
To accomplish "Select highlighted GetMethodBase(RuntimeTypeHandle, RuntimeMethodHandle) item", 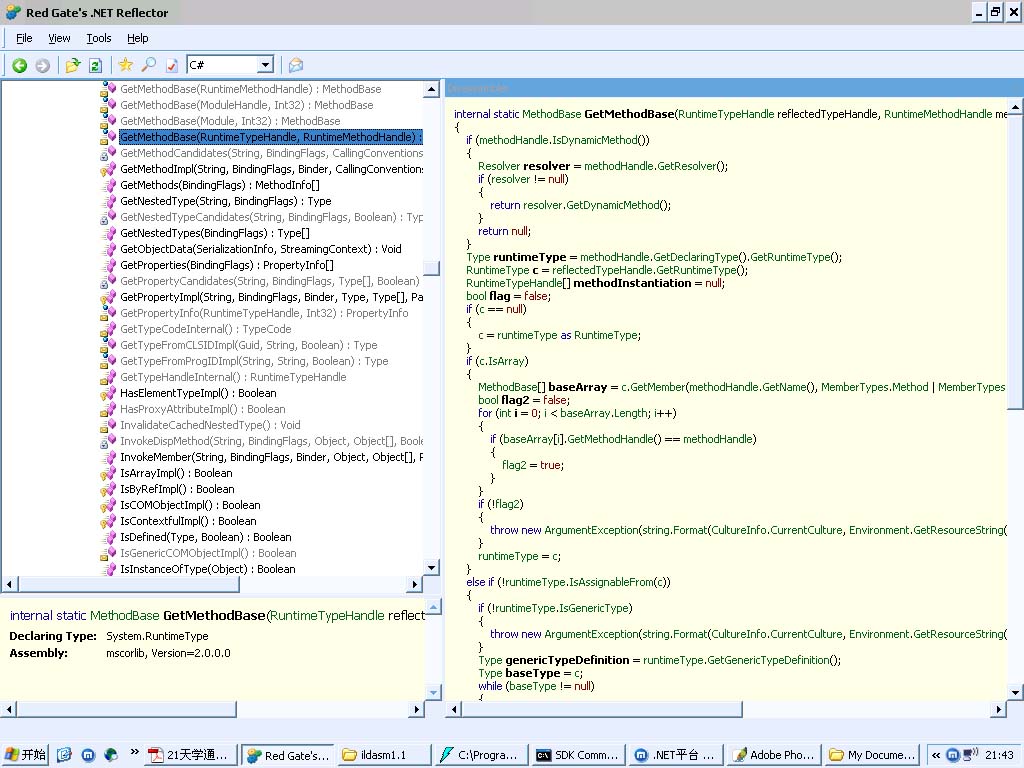I will pyautogui.click(x=270, y=137).
